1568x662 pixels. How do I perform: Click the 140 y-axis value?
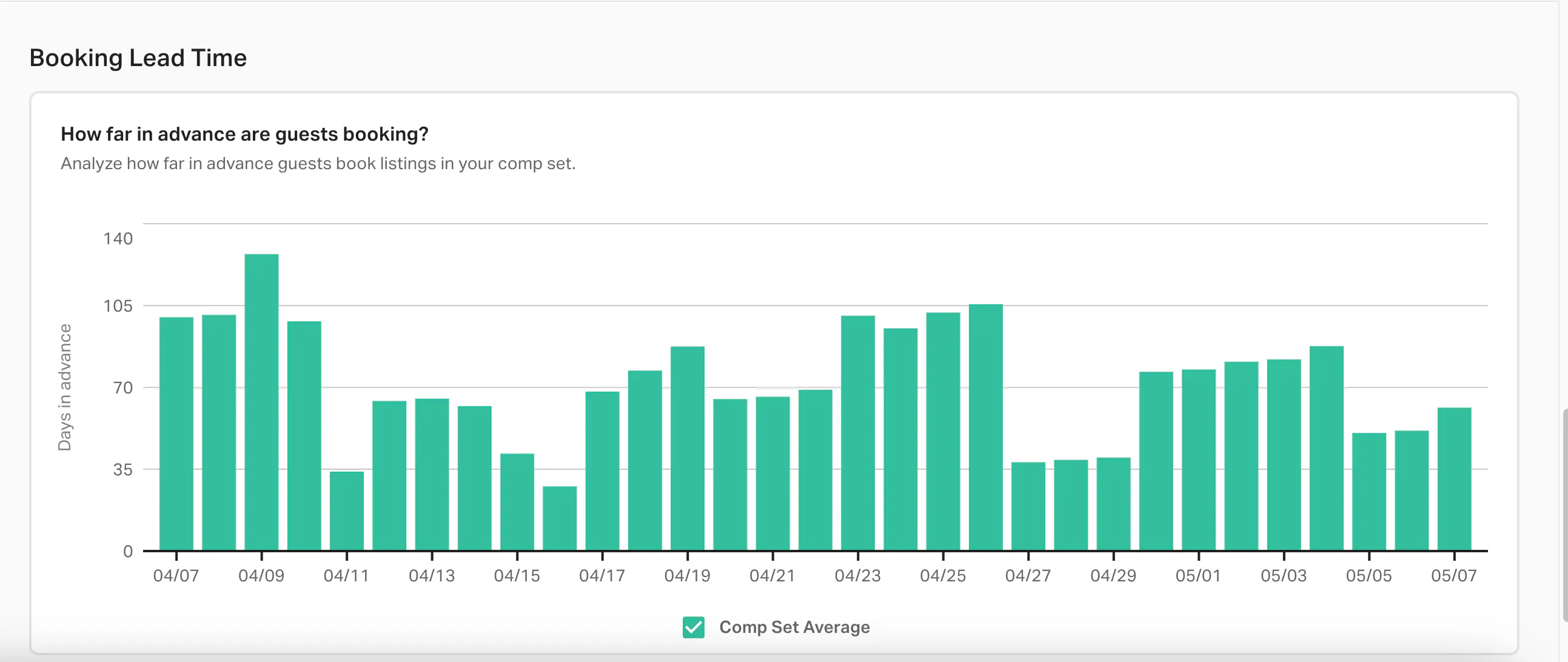point(118,238)
